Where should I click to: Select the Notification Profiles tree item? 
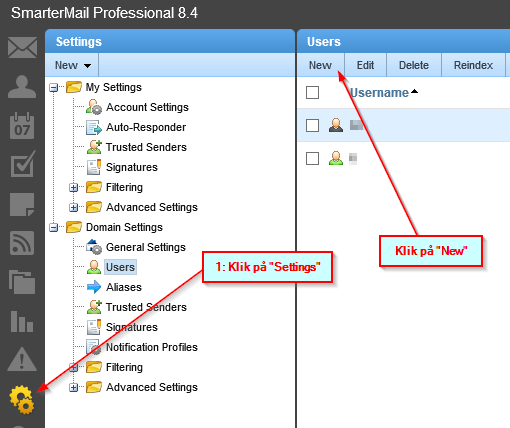pyautogui.click(x=152, y=347)
